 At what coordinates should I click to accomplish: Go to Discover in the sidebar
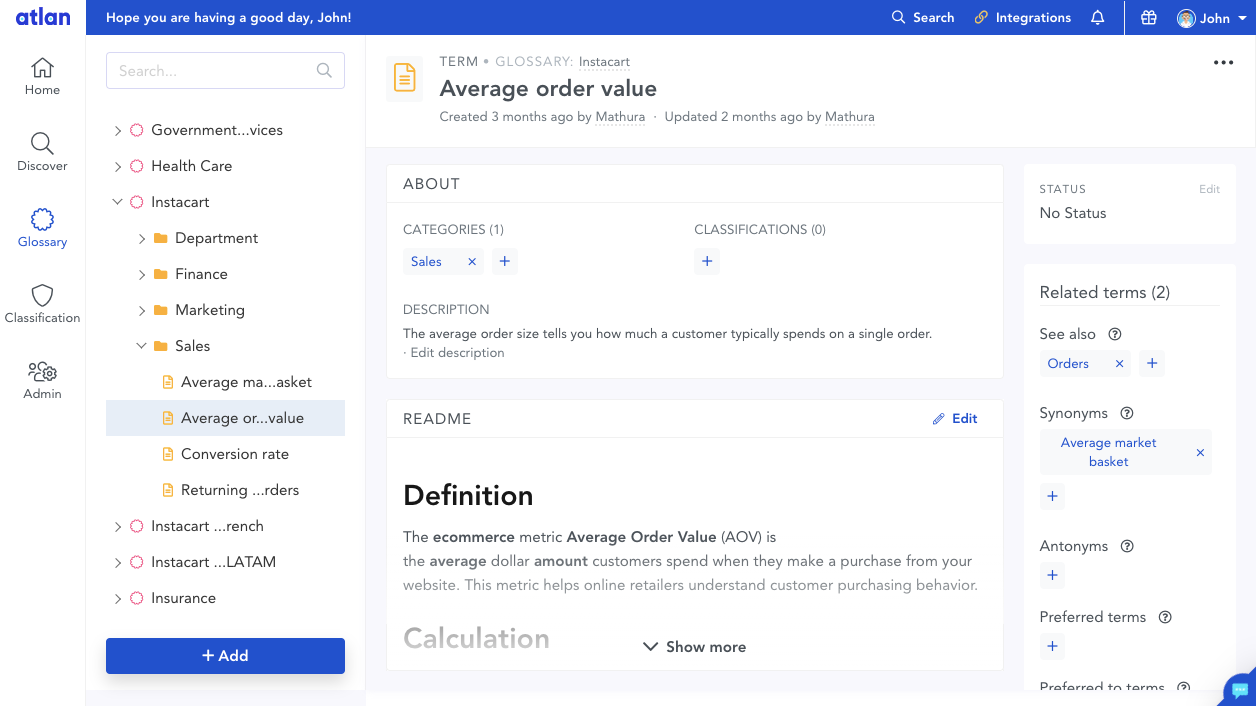[42, 152]
